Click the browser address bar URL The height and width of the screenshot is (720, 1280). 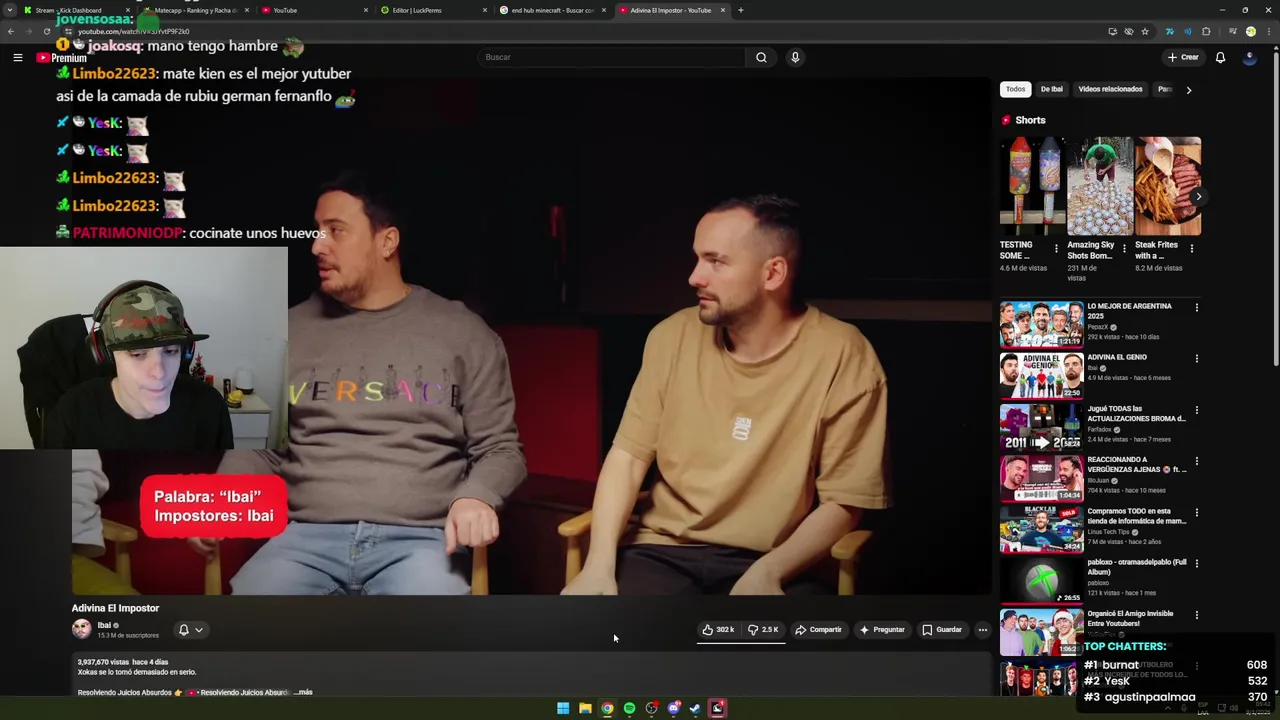(133, 32)
